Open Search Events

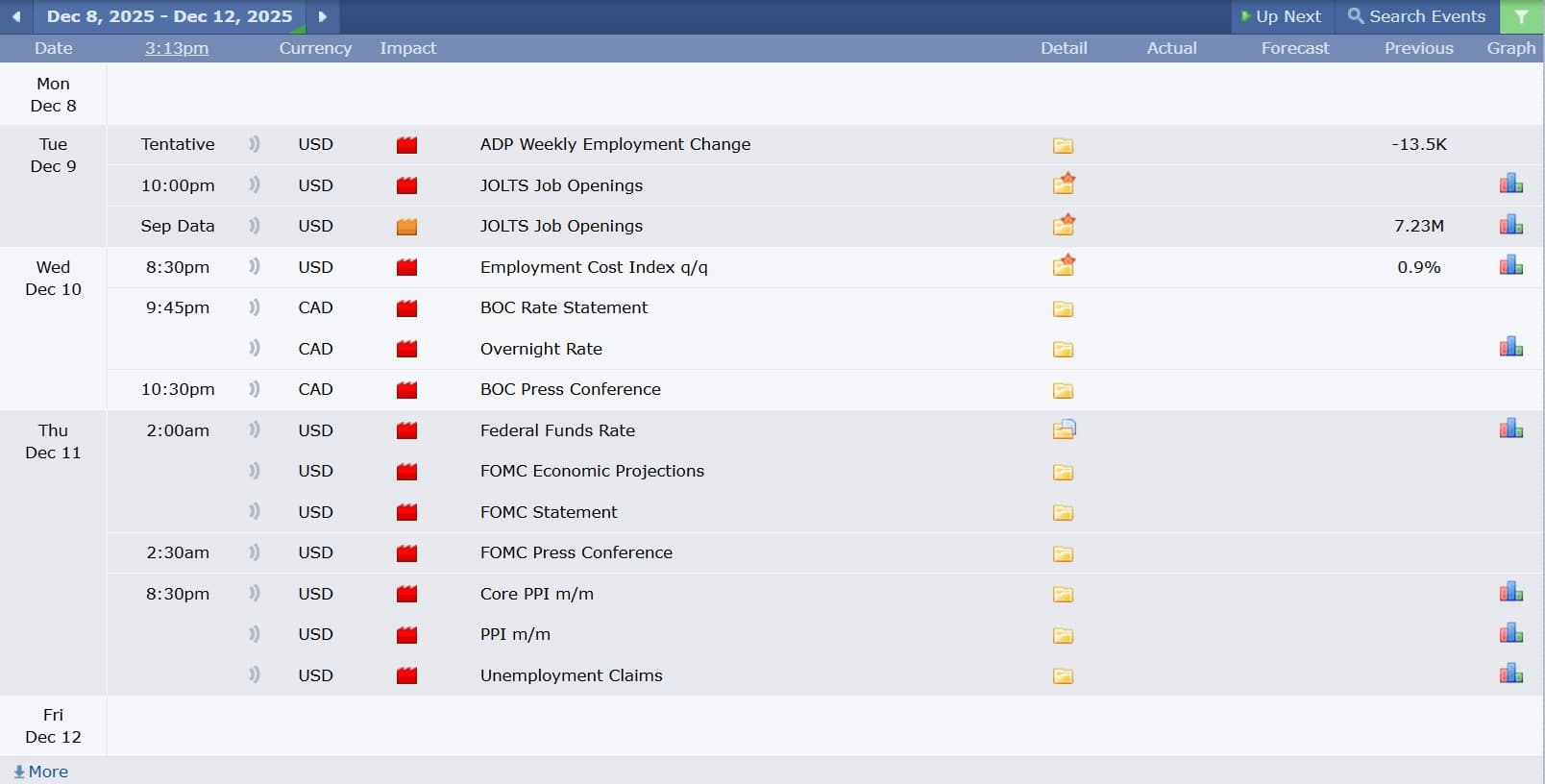pos(1416,16)
